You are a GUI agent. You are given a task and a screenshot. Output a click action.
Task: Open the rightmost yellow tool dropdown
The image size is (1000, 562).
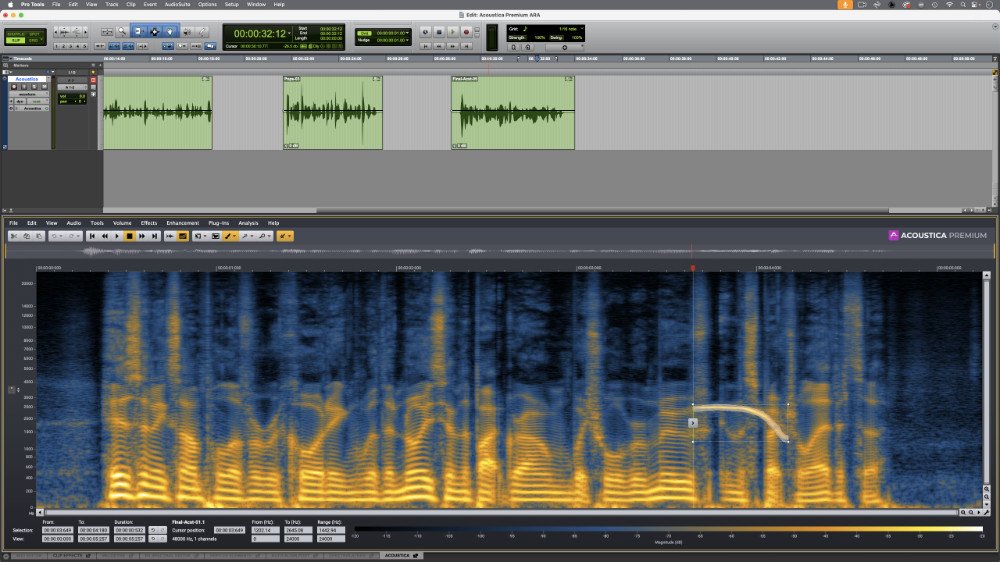click(x=290, y=236)
